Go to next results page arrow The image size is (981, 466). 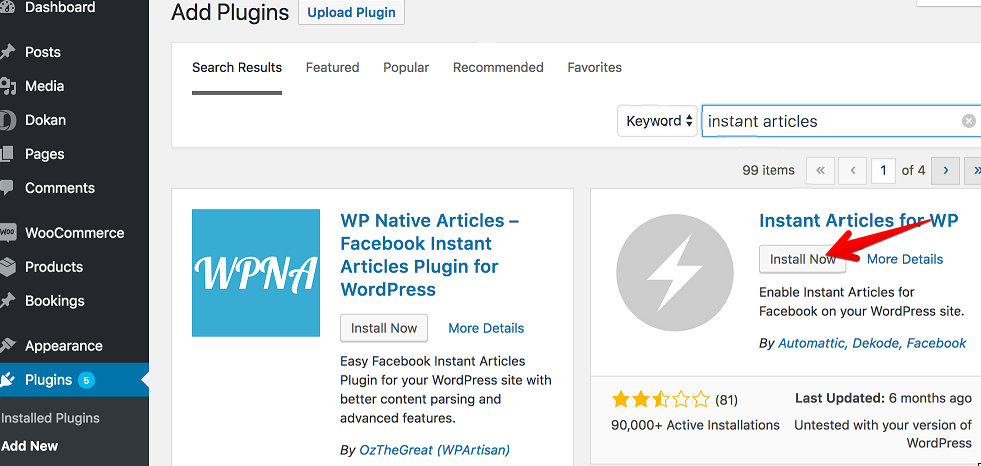945,170
